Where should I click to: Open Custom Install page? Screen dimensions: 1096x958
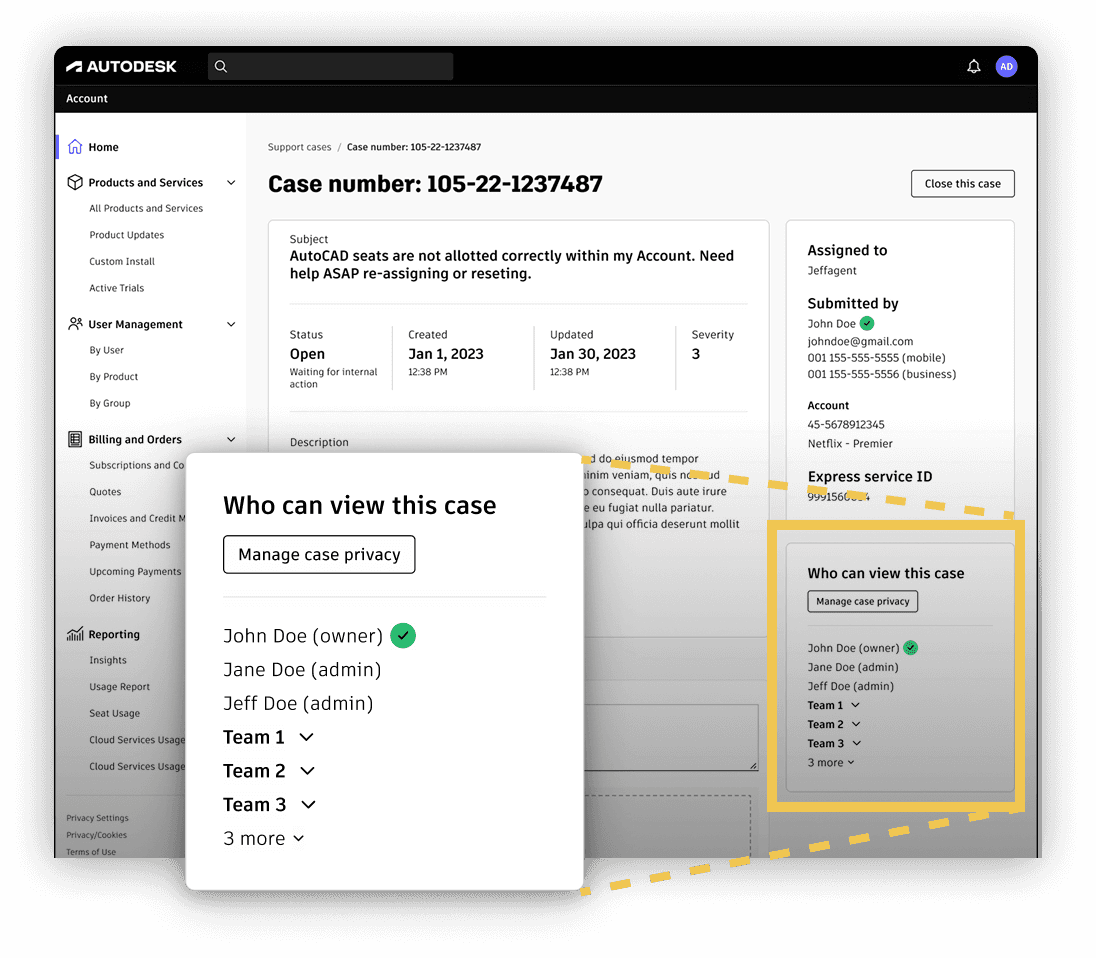122,261
